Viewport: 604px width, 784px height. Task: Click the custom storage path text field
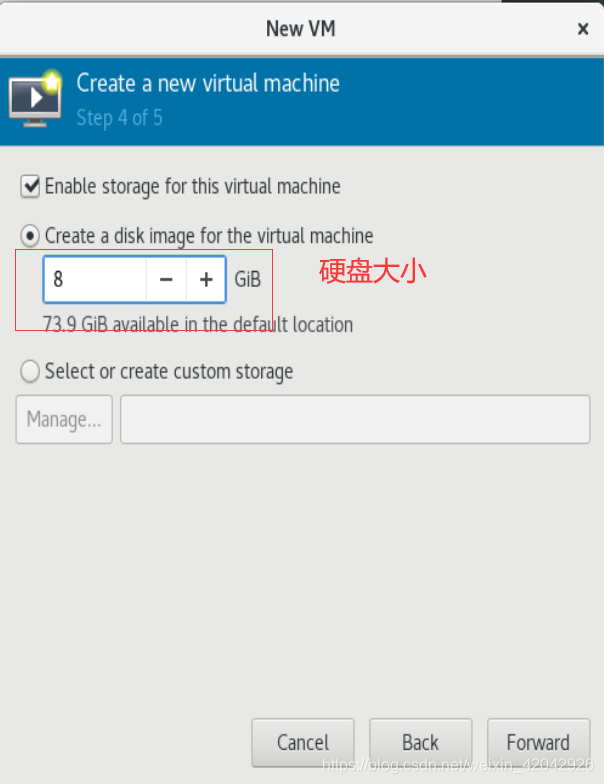(355, 420)
